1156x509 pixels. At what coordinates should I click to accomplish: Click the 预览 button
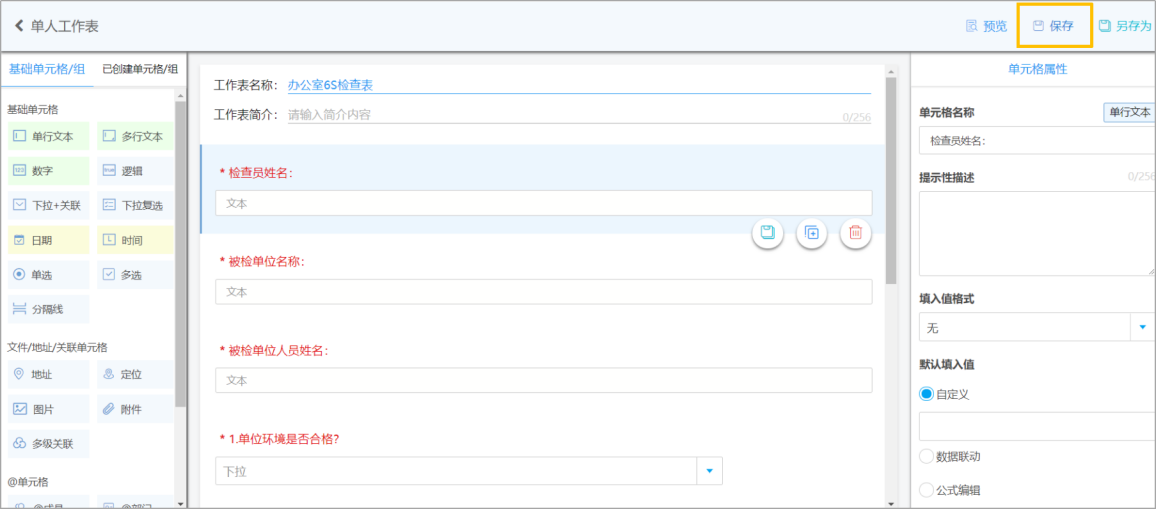click(986, 26)
